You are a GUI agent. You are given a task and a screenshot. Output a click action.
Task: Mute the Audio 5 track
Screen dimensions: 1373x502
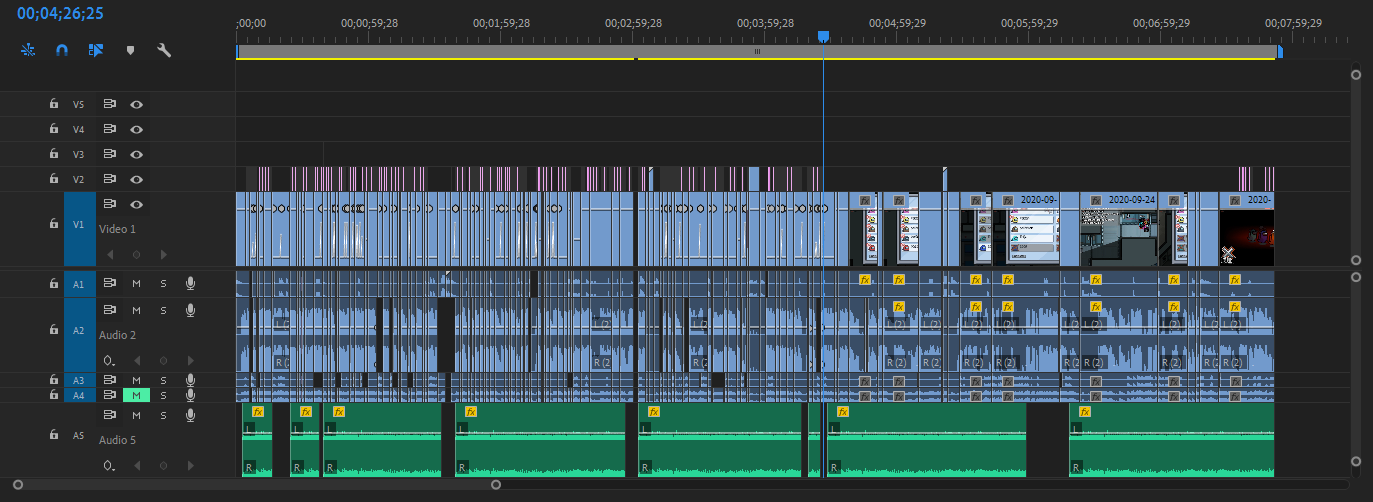(136, 415)
